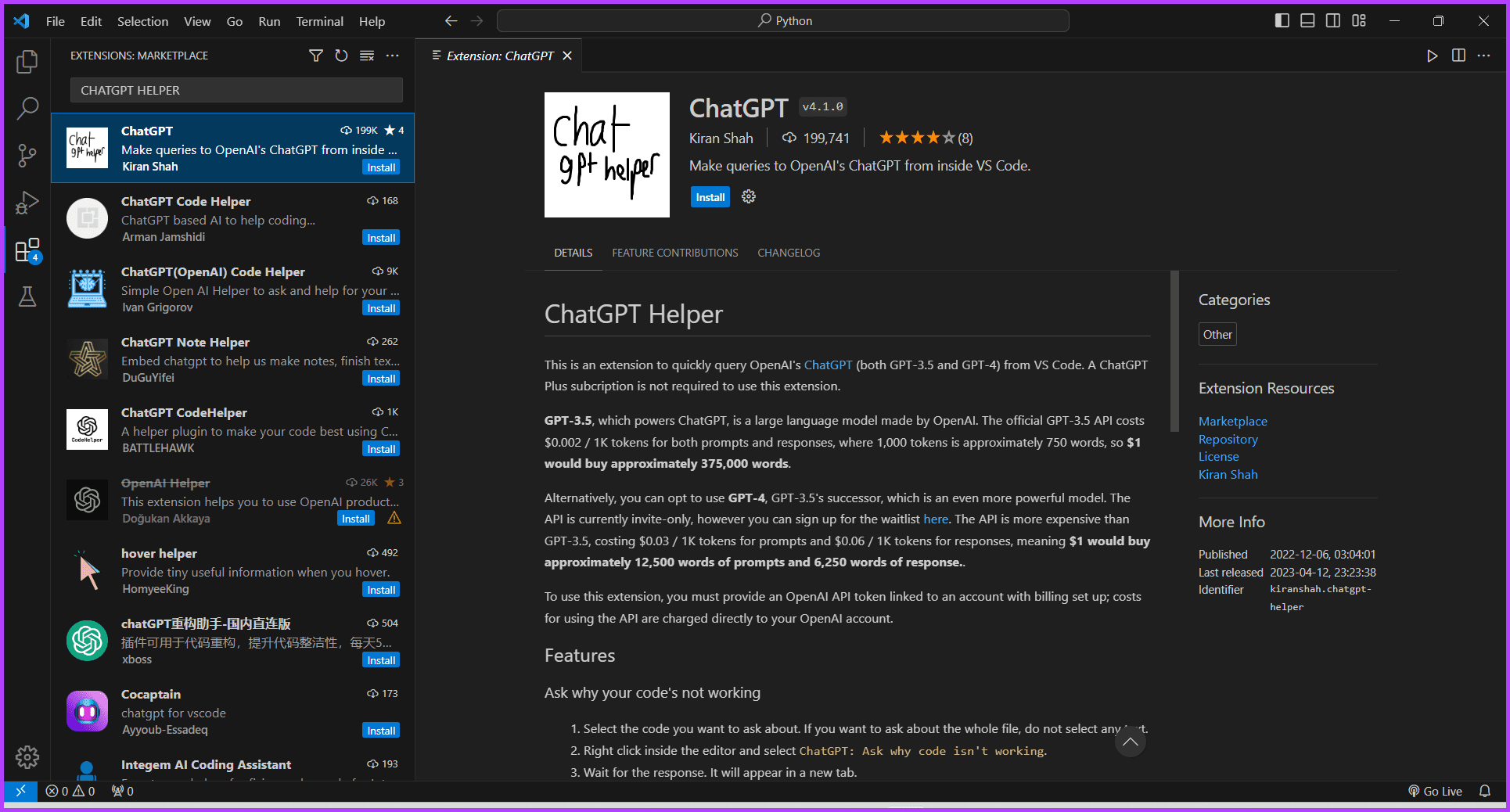Image resolution: width=1510 pixels, height=812 pixels.
Task: Open the Testing view
Action: 27,296
